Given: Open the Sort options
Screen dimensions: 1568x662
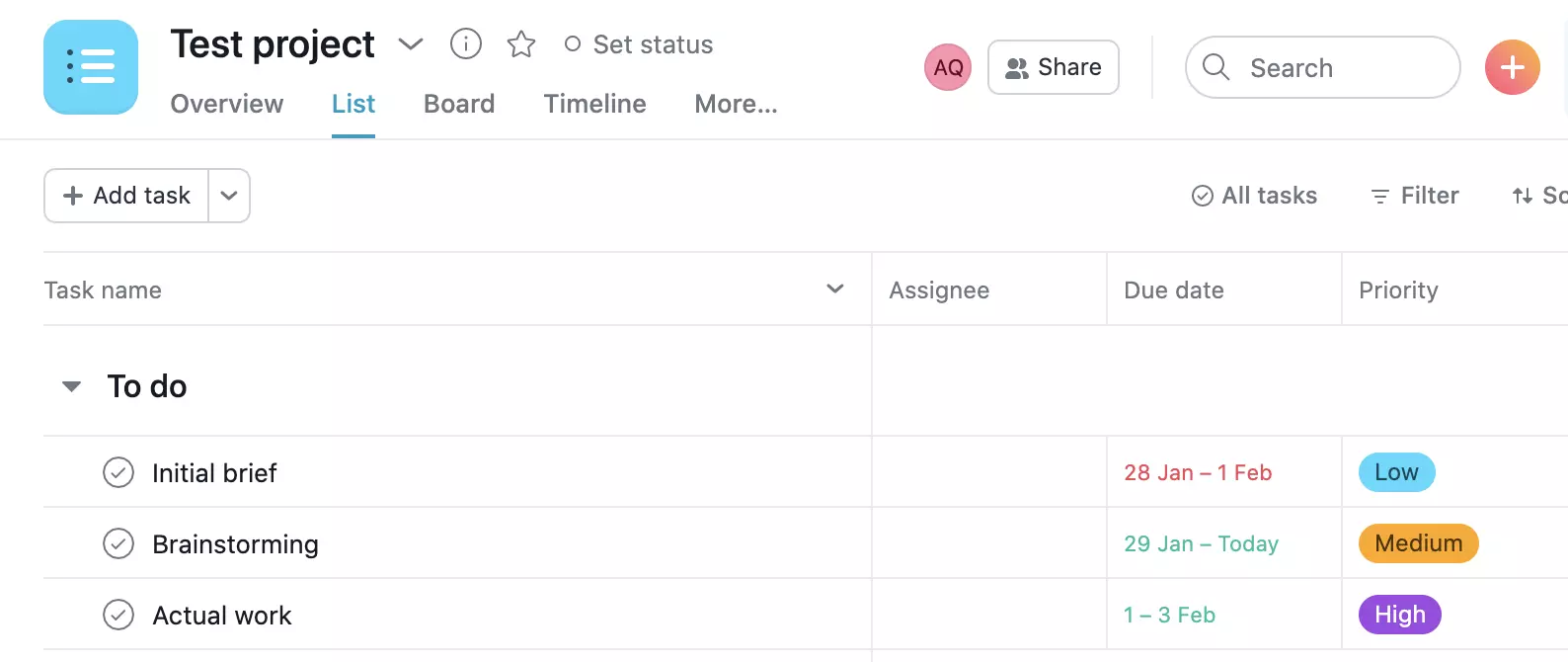Looking at the screenshot, I should click(1540, 196).
